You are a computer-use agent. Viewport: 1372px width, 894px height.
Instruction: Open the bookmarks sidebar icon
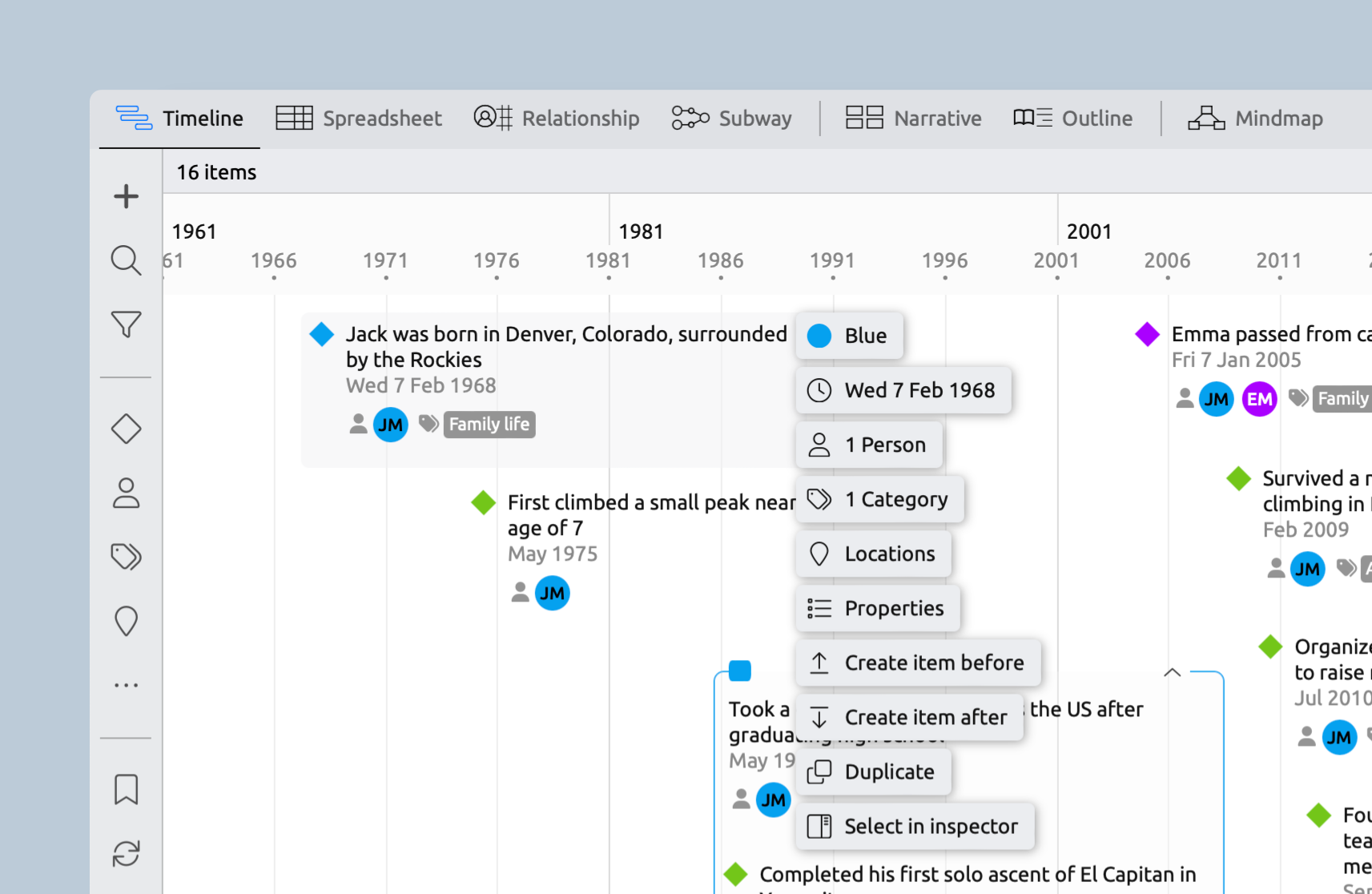pos(126,789)
